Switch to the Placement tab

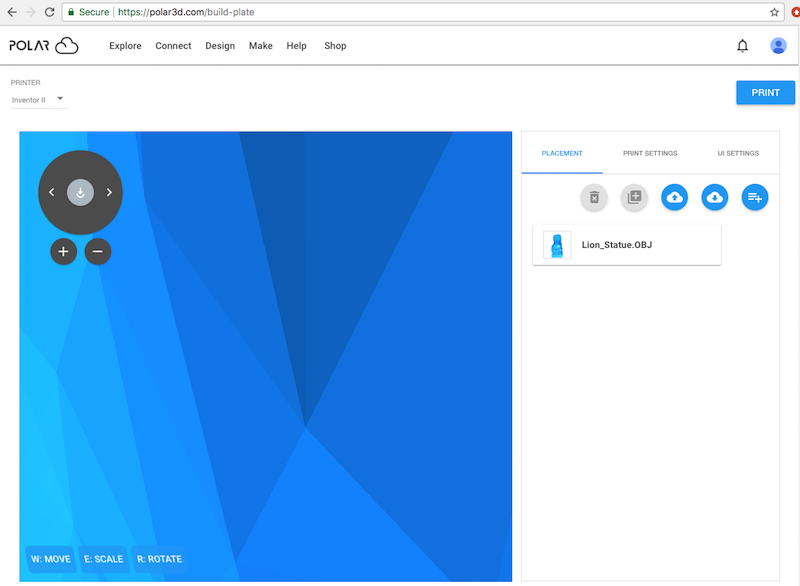click(x=562, y=153)
